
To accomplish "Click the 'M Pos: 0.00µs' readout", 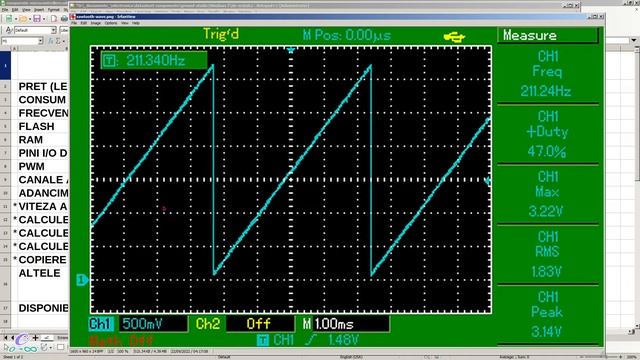I will pos(347,35).
